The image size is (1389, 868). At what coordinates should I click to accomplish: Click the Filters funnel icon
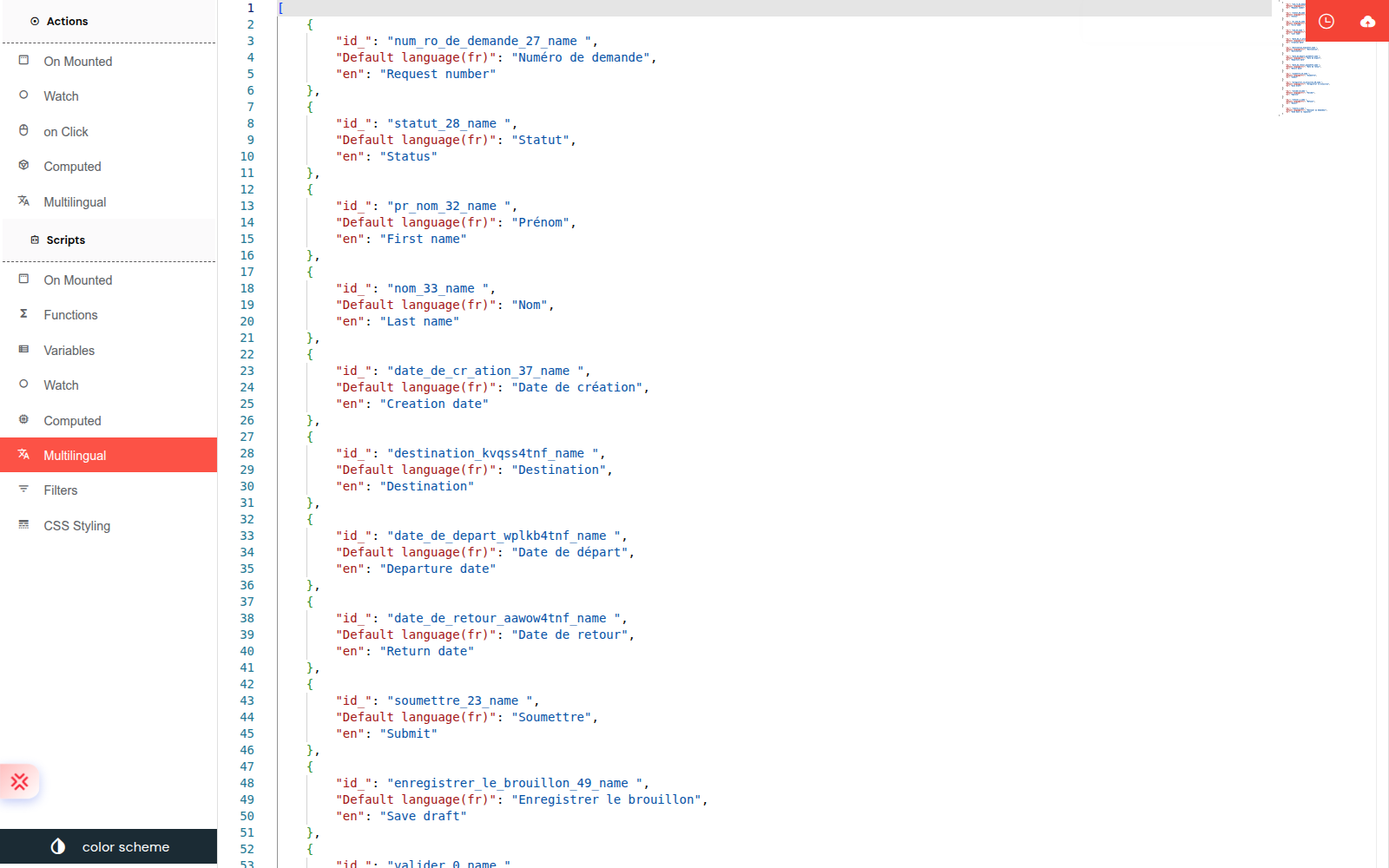[23, 489]
